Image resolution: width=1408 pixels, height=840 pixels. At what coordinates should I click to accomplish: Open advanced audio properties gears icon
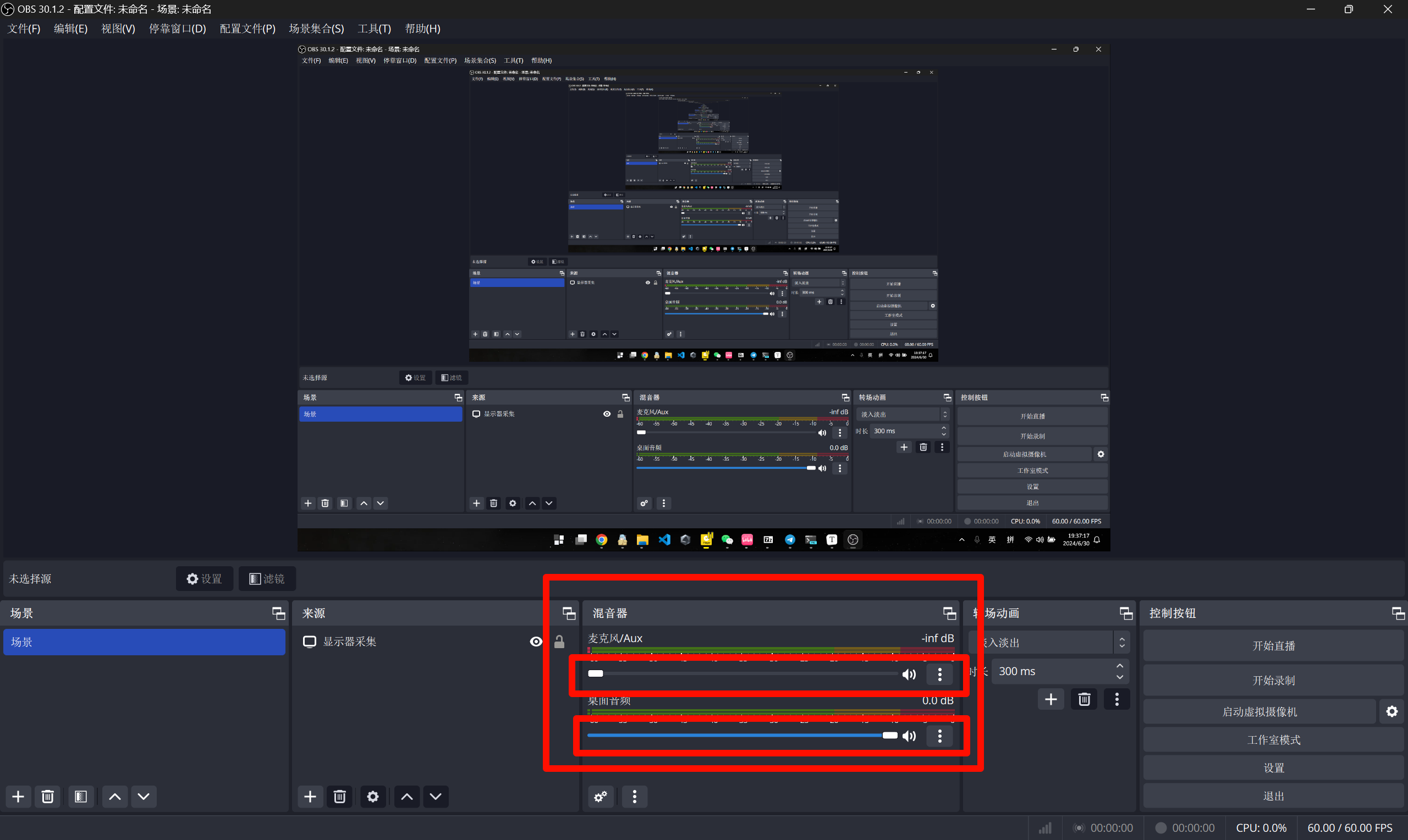tap(600, 797)
